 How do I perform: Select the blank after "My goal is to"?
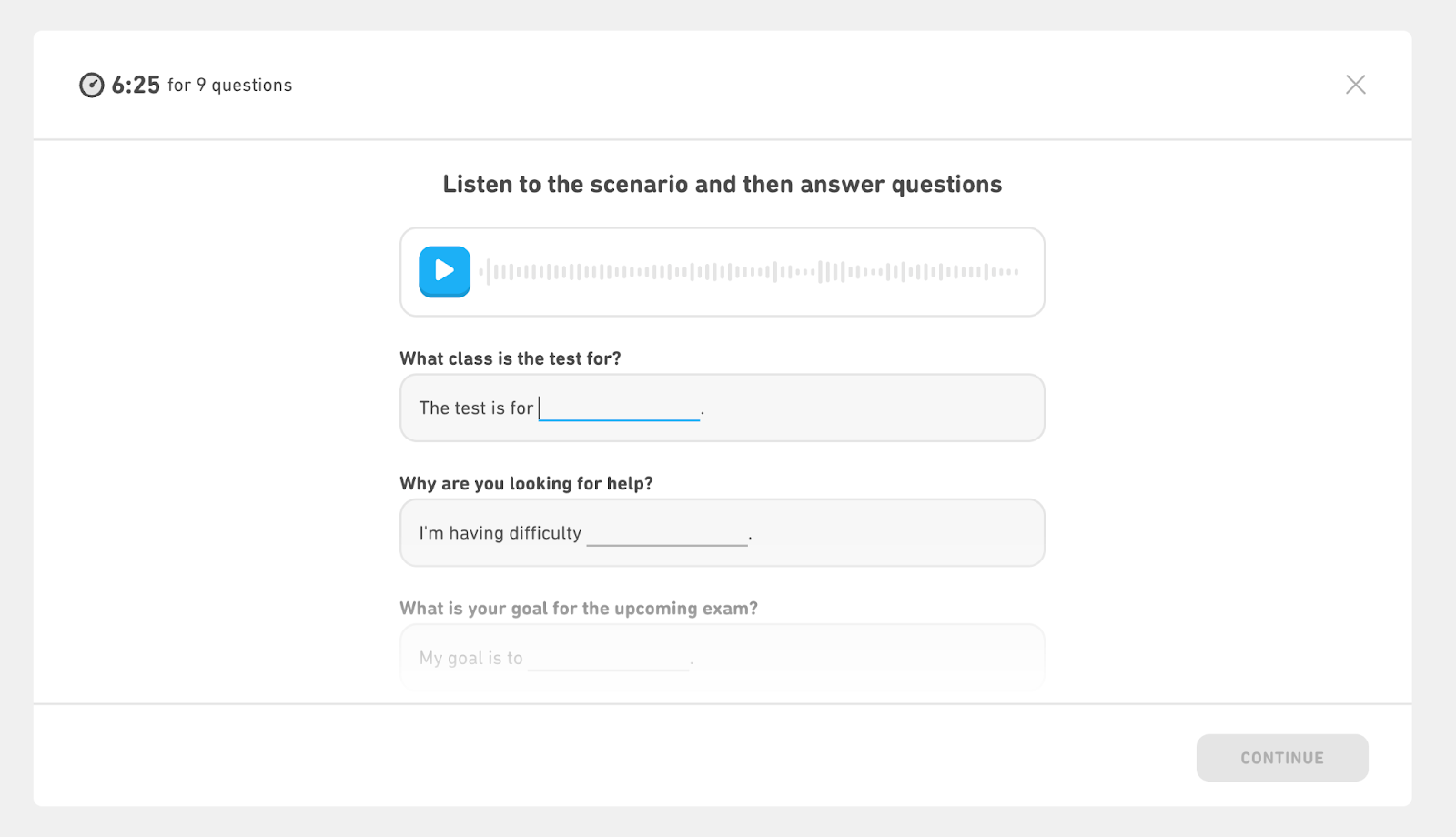point(608,659)
